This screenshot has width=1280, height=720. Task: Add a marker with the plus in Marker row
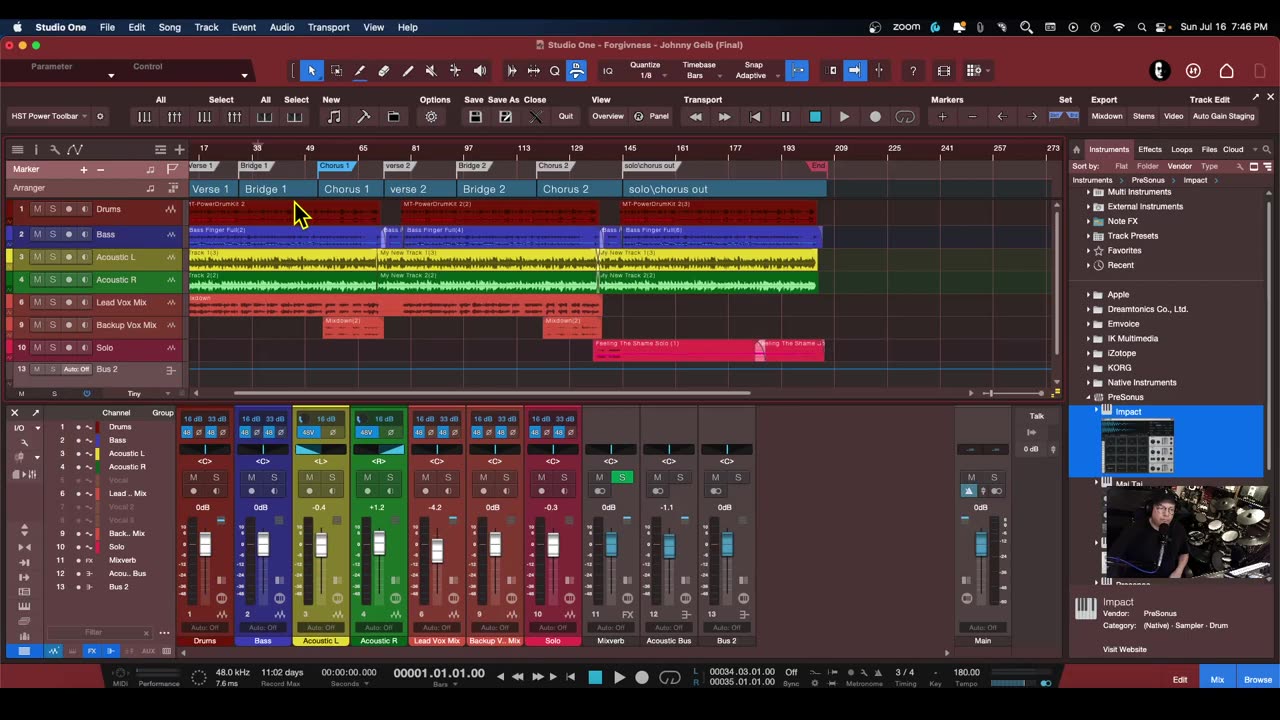[84, 169]
